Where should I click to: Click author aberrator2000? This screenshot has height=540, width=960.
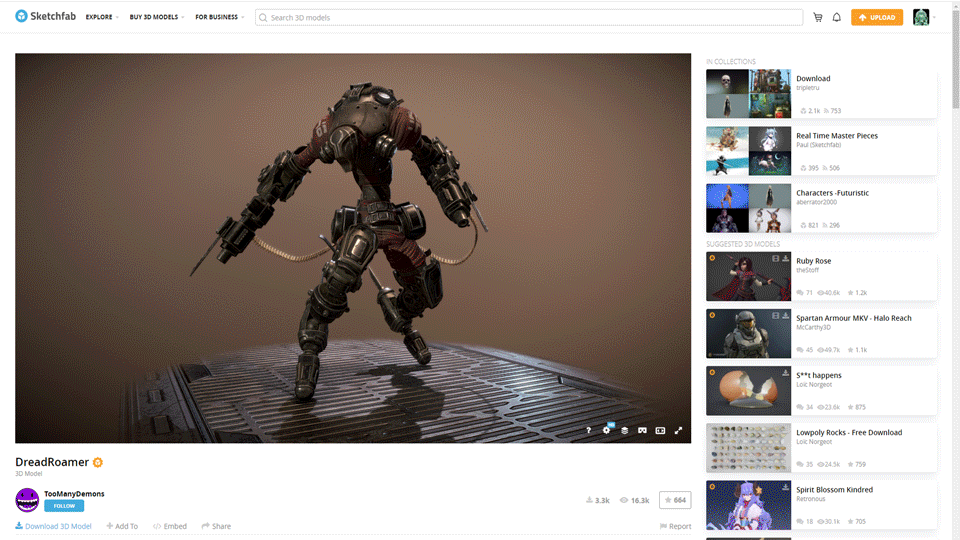click(x=816, y=202)
